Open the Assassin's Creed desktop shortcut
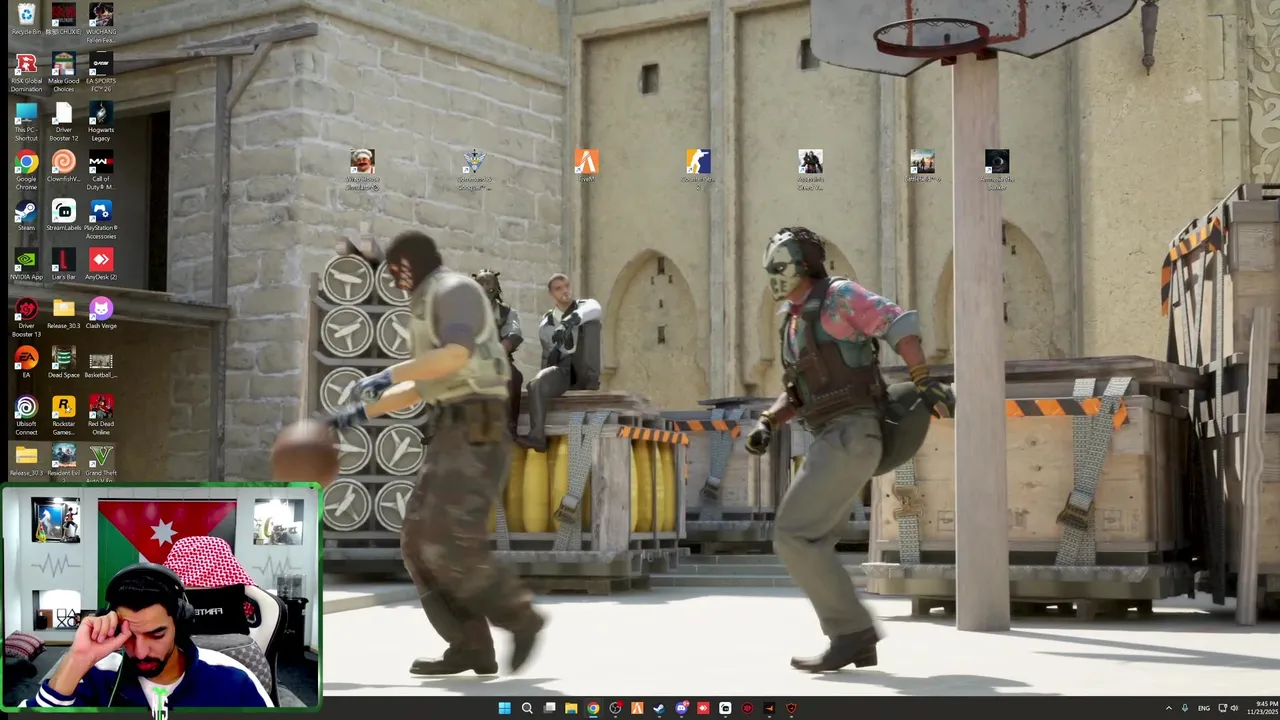The width and height of the screenshot is (1280, 720). click(810, 168)
